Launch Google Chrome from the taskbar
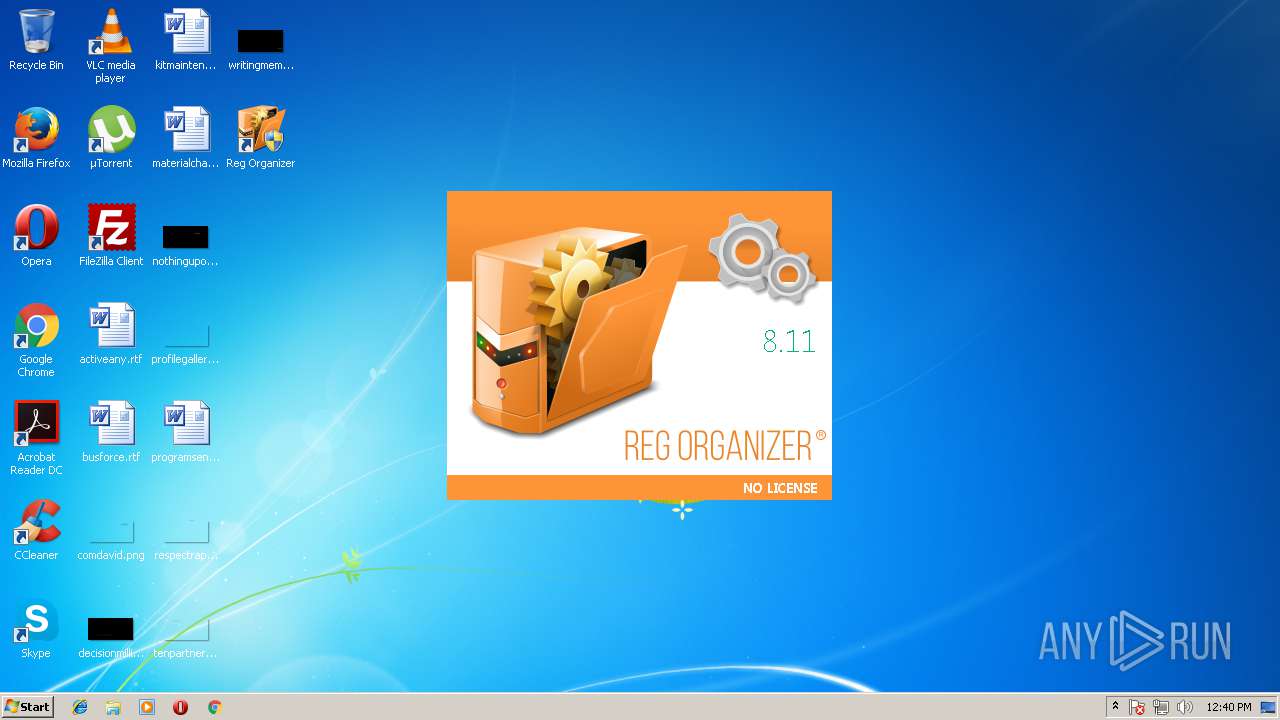The image size is (1280, 720). click(214, 707)
